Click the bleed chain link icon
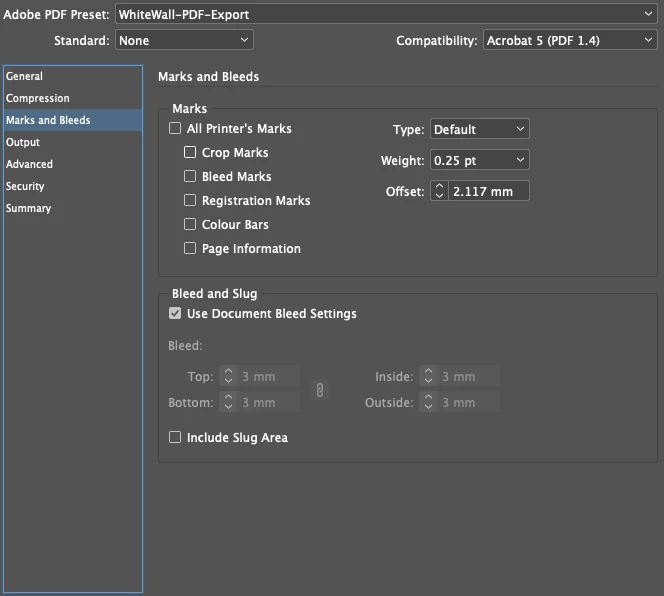The height and width of the screenshot is (596, 664). point(320,390)
